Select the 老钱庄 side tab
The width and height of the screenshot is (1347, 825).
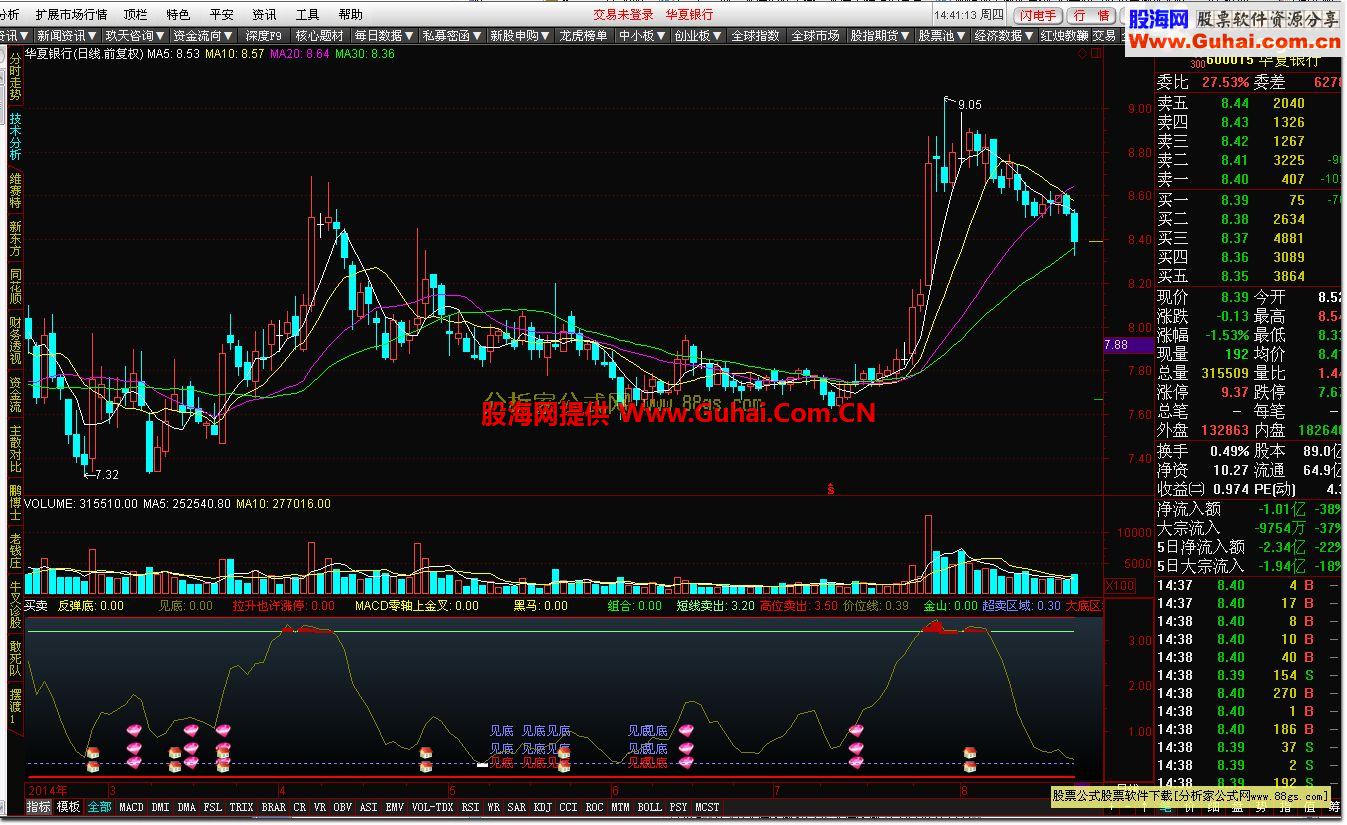[14, 551]
